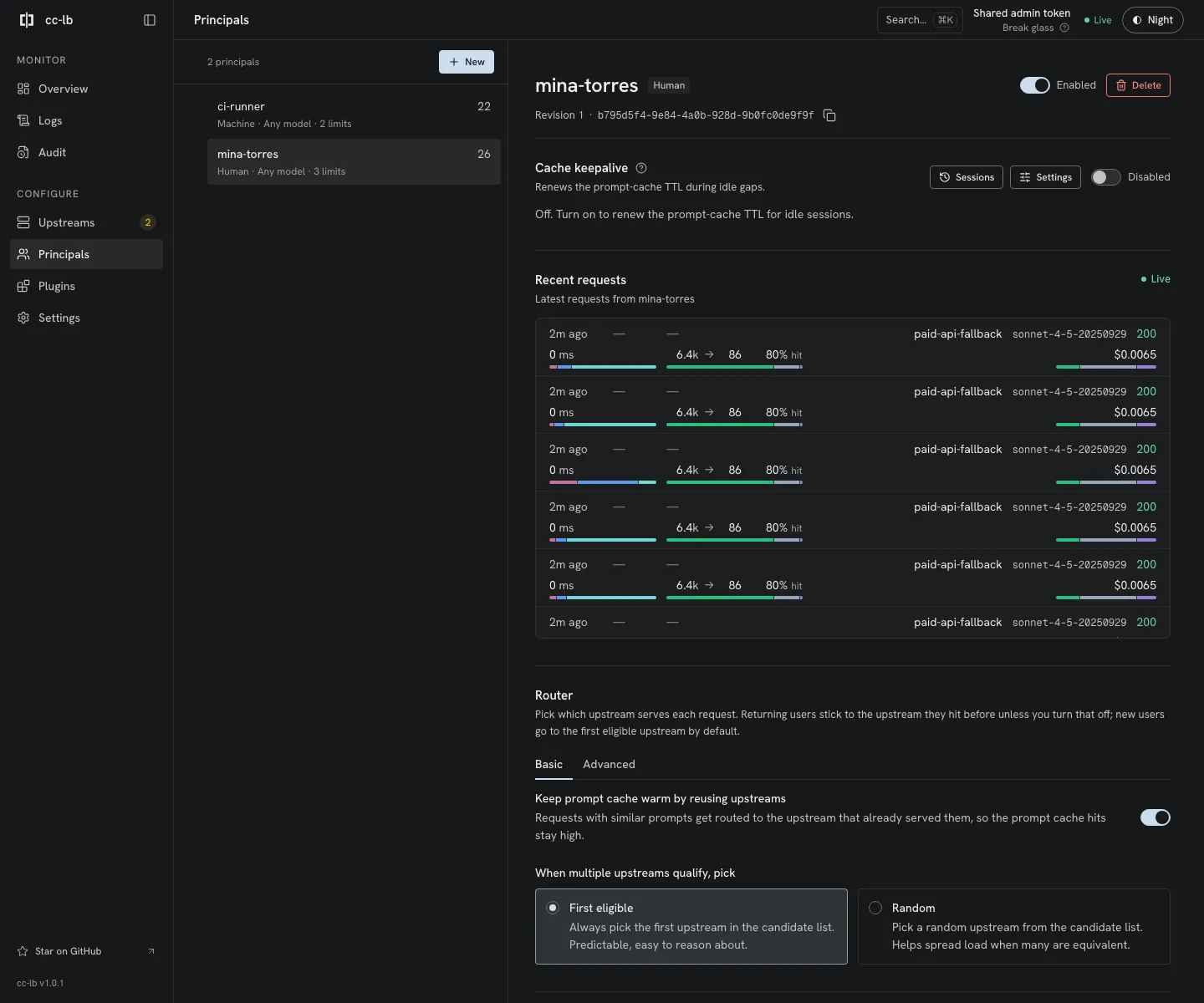Image resolution: width=1204 pixels, height=1003 pixels.
Task: Click the Human type badge
Action: (x=669, y=85)
